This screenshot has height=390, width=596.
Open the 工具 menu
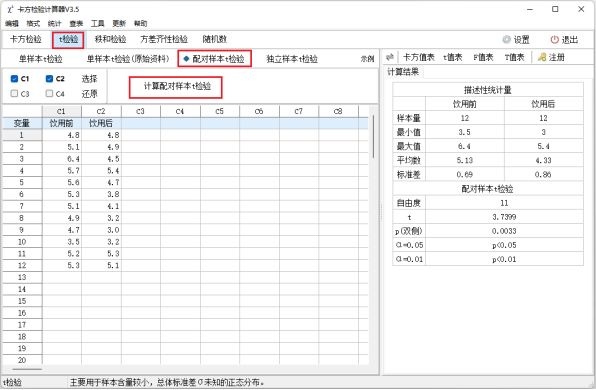coord(97,24)
